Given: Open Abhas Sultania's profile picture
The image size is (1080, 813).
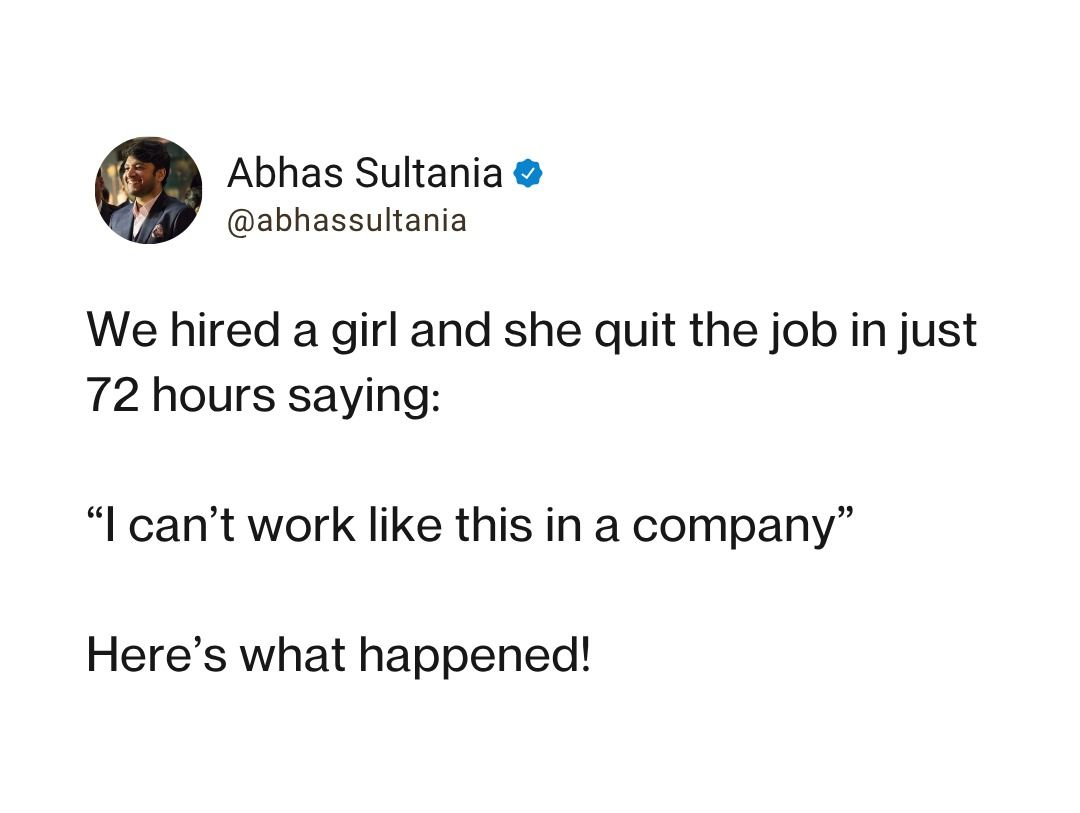Looking at the screenshot, I should 148,190.
